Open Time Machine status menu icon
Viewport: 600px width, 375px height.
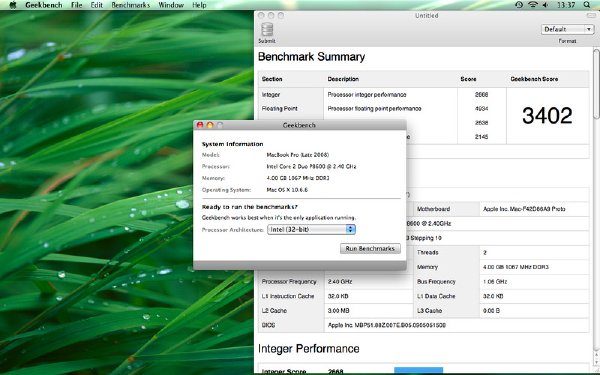tap(519, 5)
